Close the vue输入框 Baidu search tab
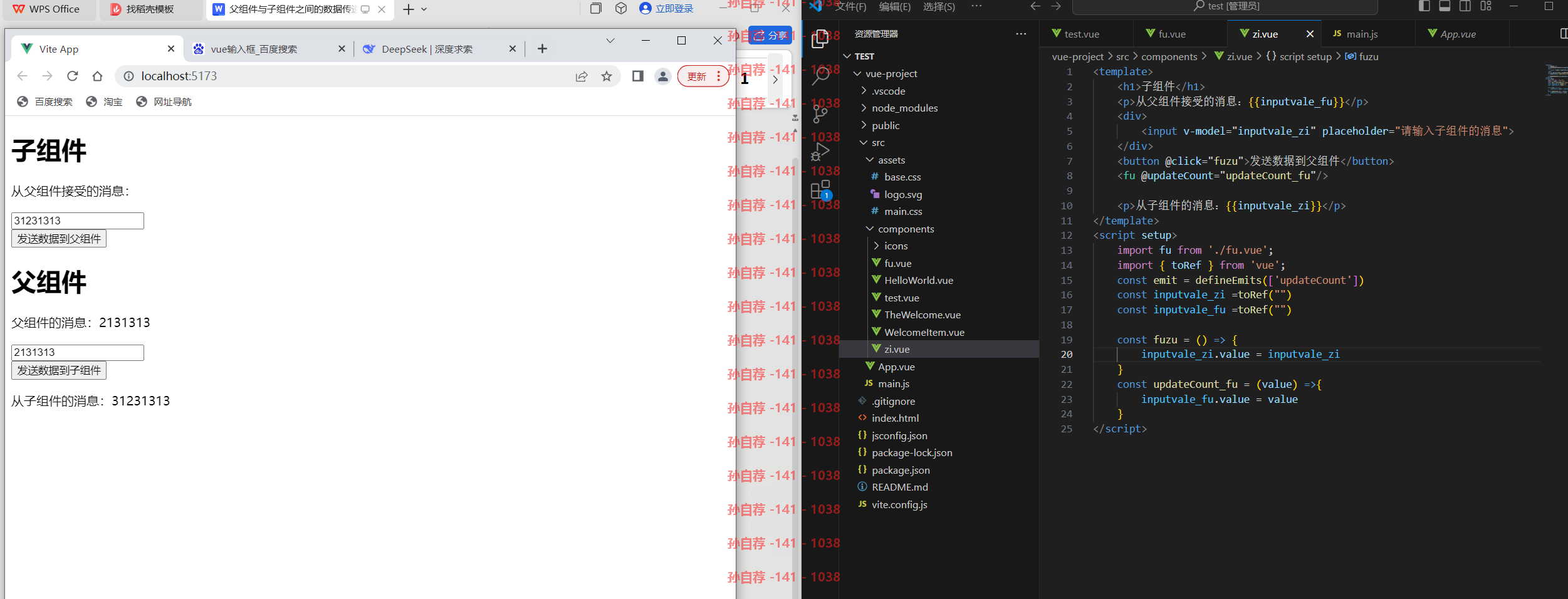The image size is (1568, 599). 342,49
